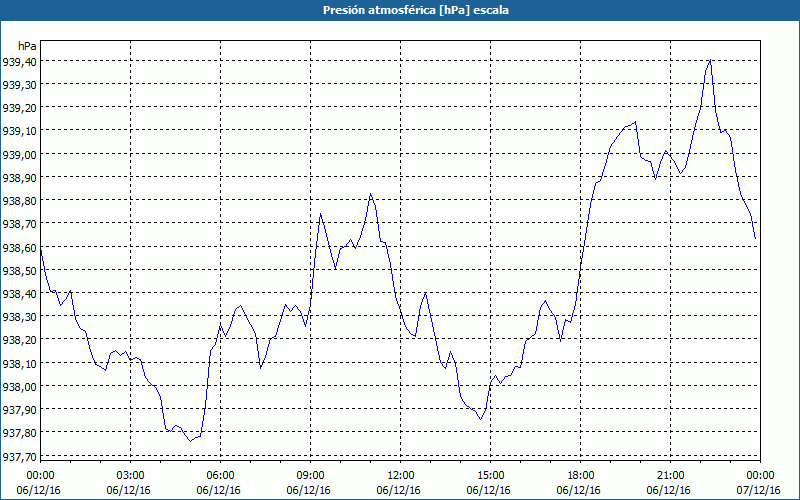
Task: Click the 938,80 y-axis value
Action: pyautogui.click(x=19, y=201)
